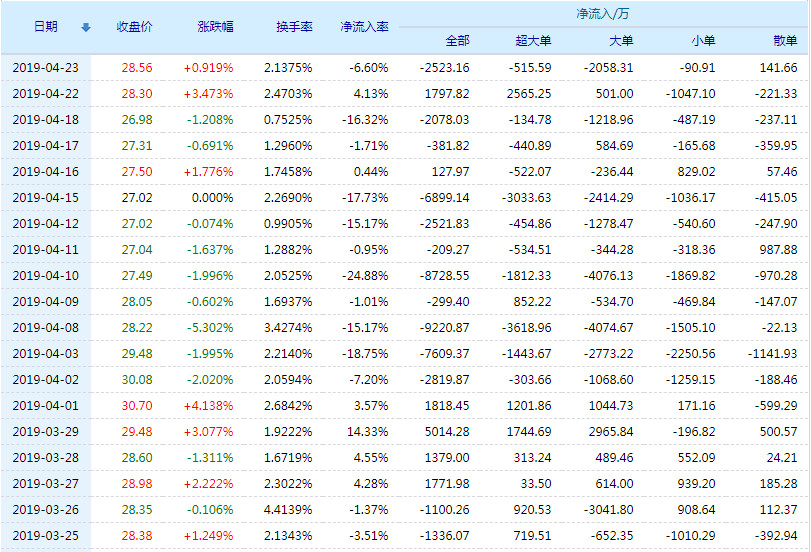The image size is (811, 552).
Task: Click turnover rate 3.4274%
Action: (x=288, y=327)
